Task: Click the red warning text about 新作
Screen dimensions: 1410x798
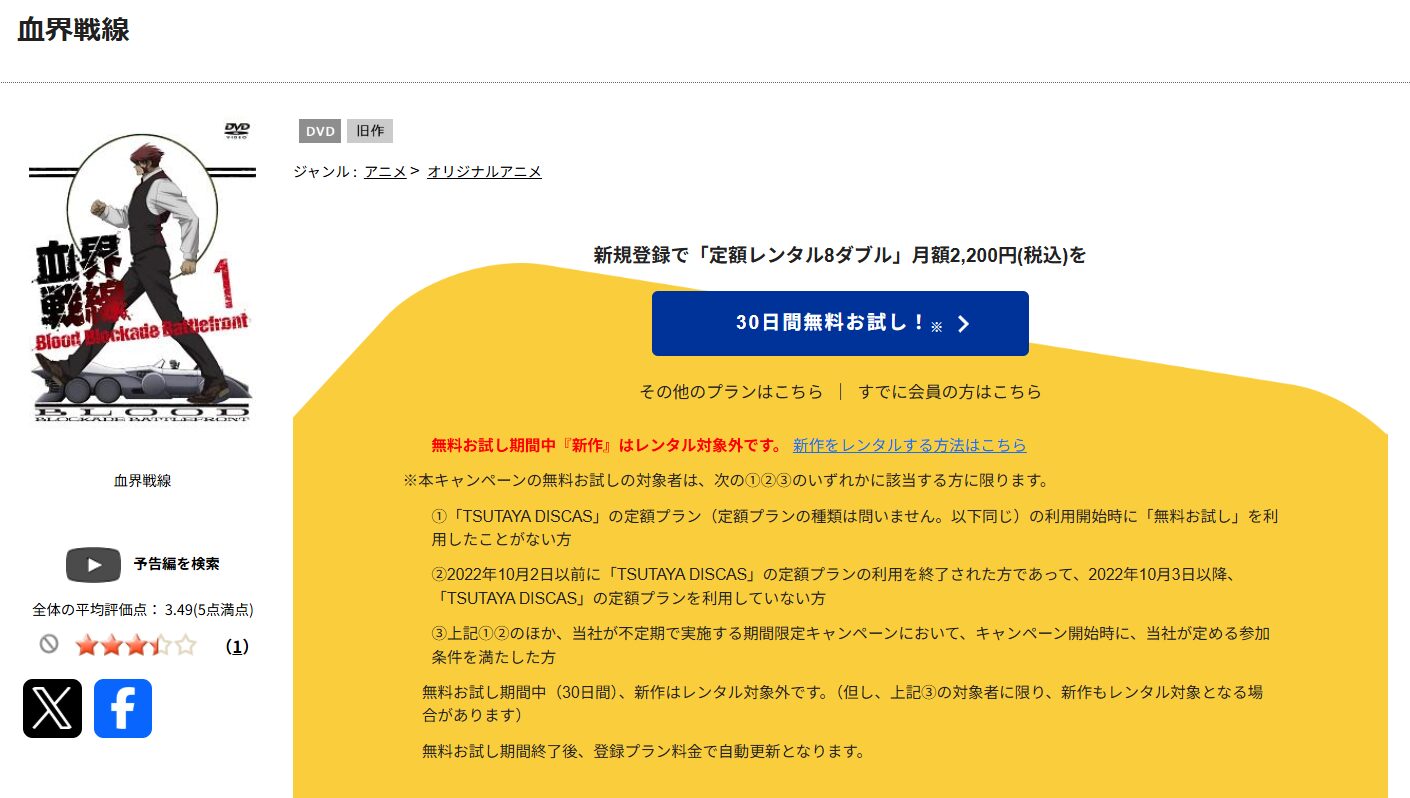Action: tap(607, 445)
